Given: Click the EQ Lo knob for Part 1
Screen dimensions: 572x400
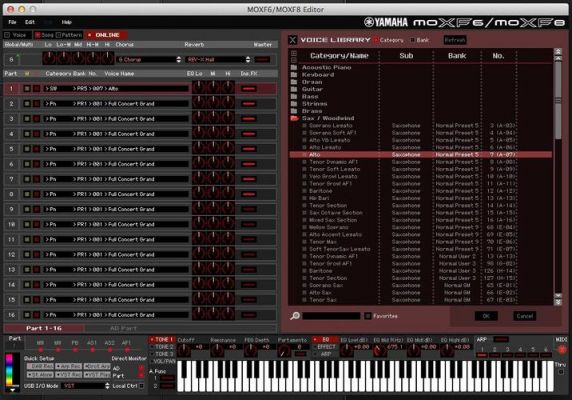Looking at the screenshot, I should click(199, 88).
